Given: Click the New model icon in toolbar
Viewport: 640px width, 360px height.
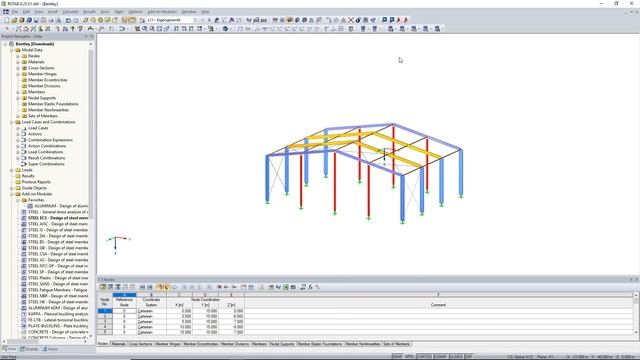Looking at the screenshot, I should (7, 20).
